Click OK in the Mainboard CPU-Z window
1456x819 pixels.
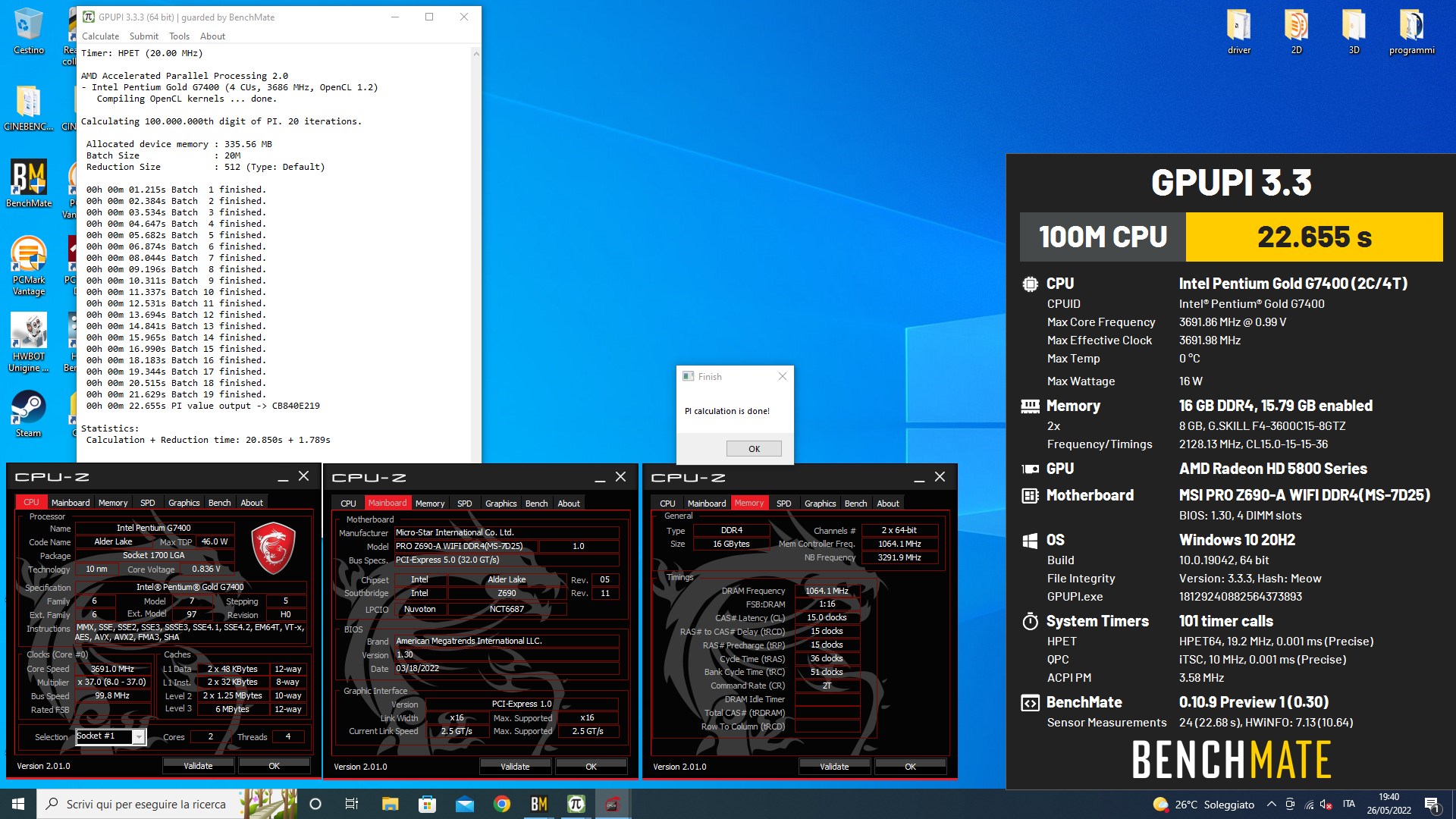pos(591,767)
